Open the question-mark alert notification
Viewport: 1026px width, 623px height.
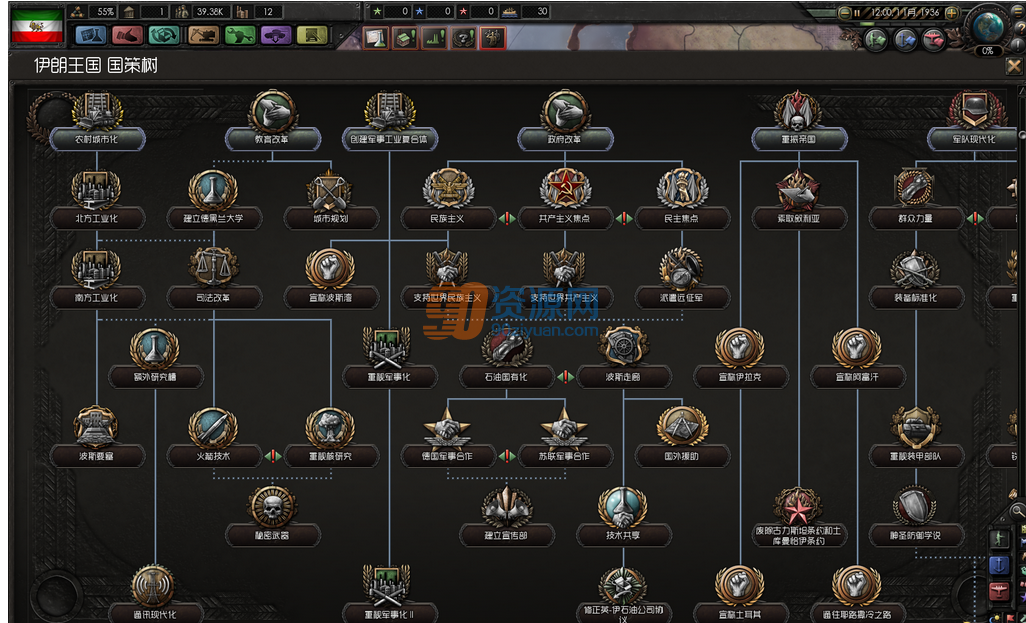tap(463, 38)
